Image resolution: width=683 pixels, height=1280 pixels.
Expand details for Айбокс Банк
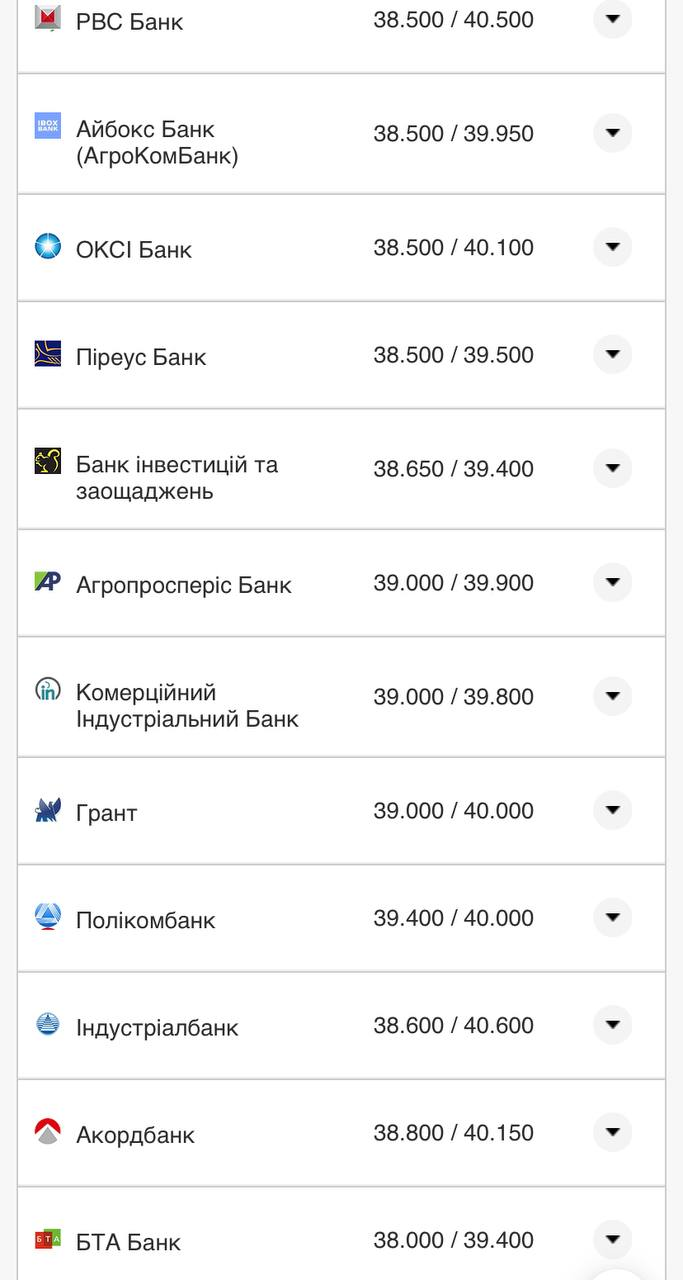pos(612,133)
